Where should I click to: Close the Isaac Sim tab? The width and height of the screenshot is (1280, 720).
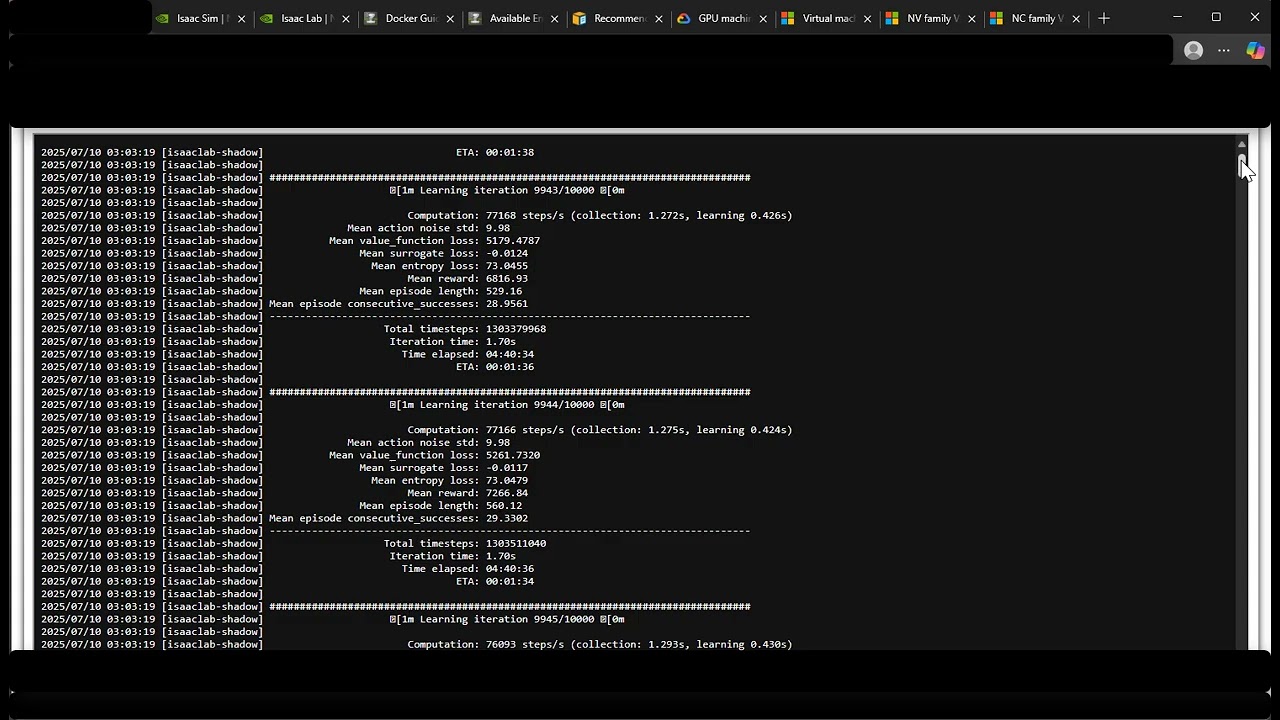click(241, 19)
